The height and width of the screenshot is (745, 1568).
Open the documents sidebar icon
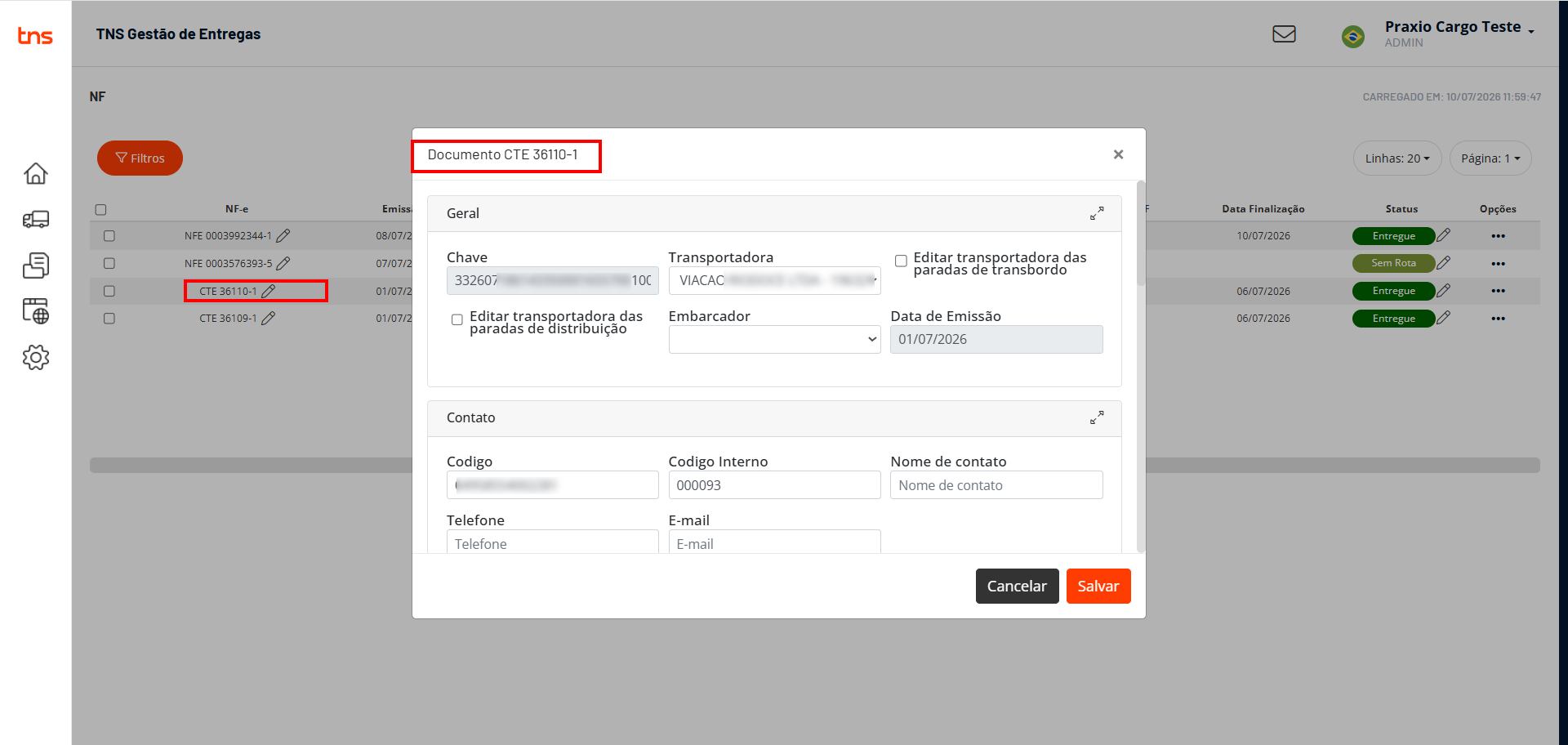coord(36,265)
